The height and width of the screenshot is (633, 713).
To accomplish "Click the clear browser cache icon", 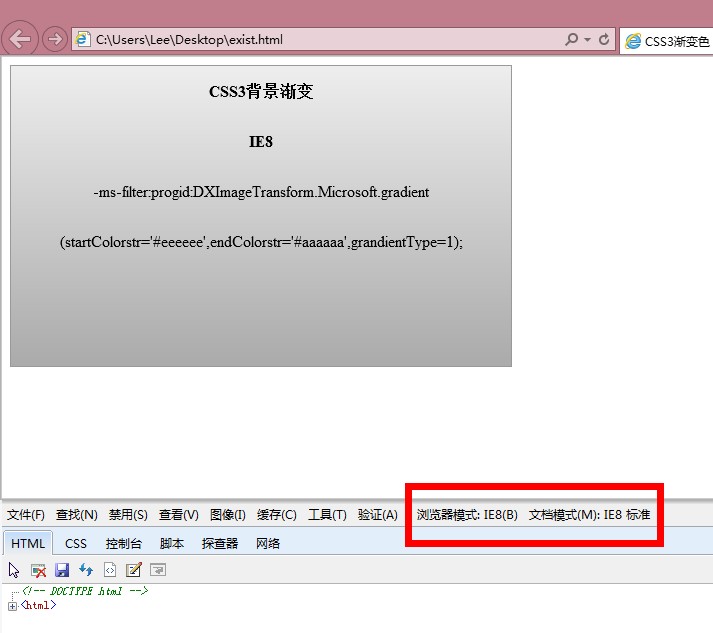I will [x=38, y=570].
